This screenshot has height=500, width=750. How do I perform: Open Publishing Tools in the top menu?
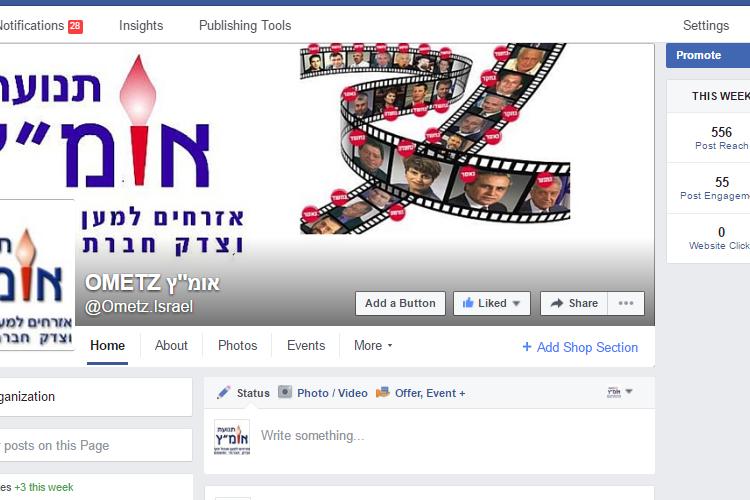[x=245, y=25]
